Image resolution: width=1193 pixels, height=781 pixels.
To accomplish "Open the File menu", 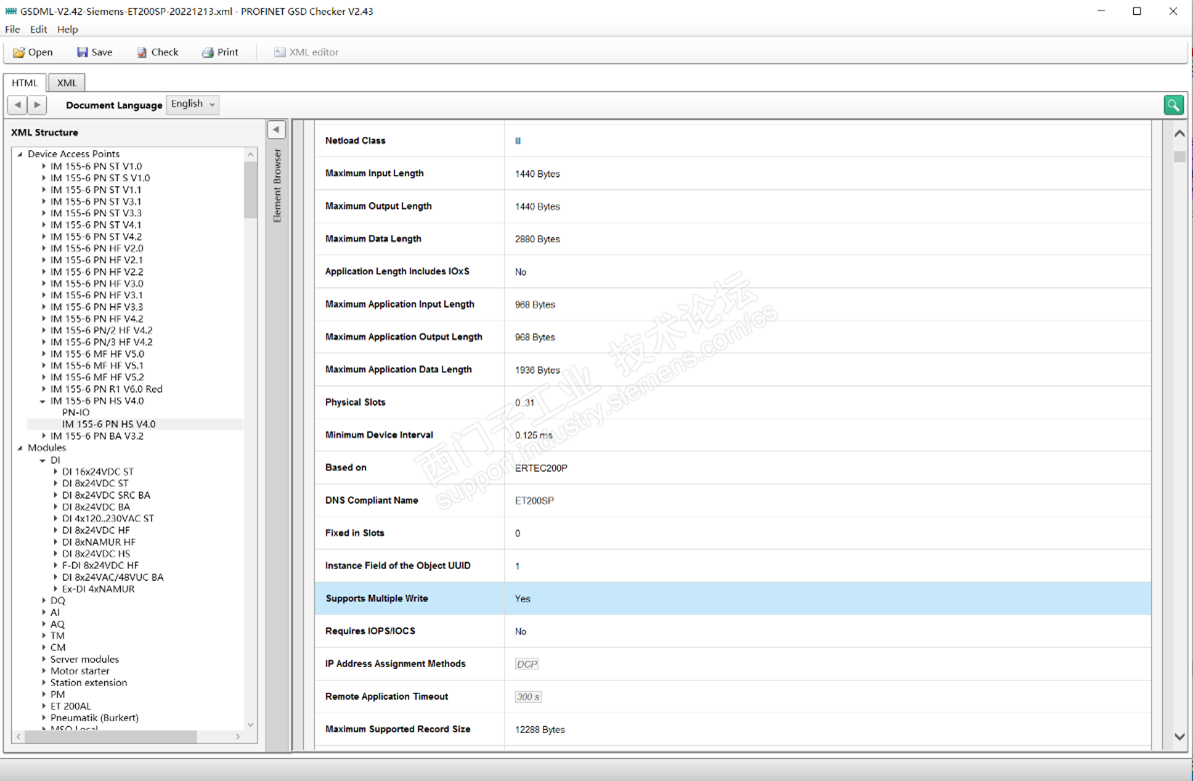I will (12, 30).
